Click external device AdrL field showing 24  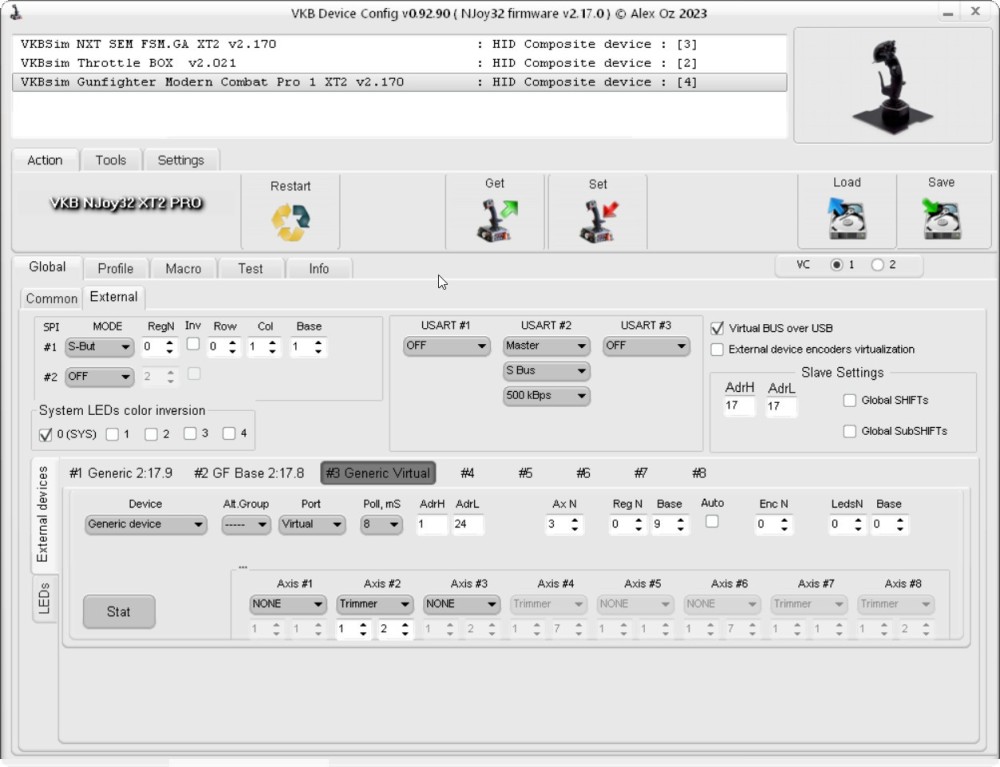tap(467, 524)
